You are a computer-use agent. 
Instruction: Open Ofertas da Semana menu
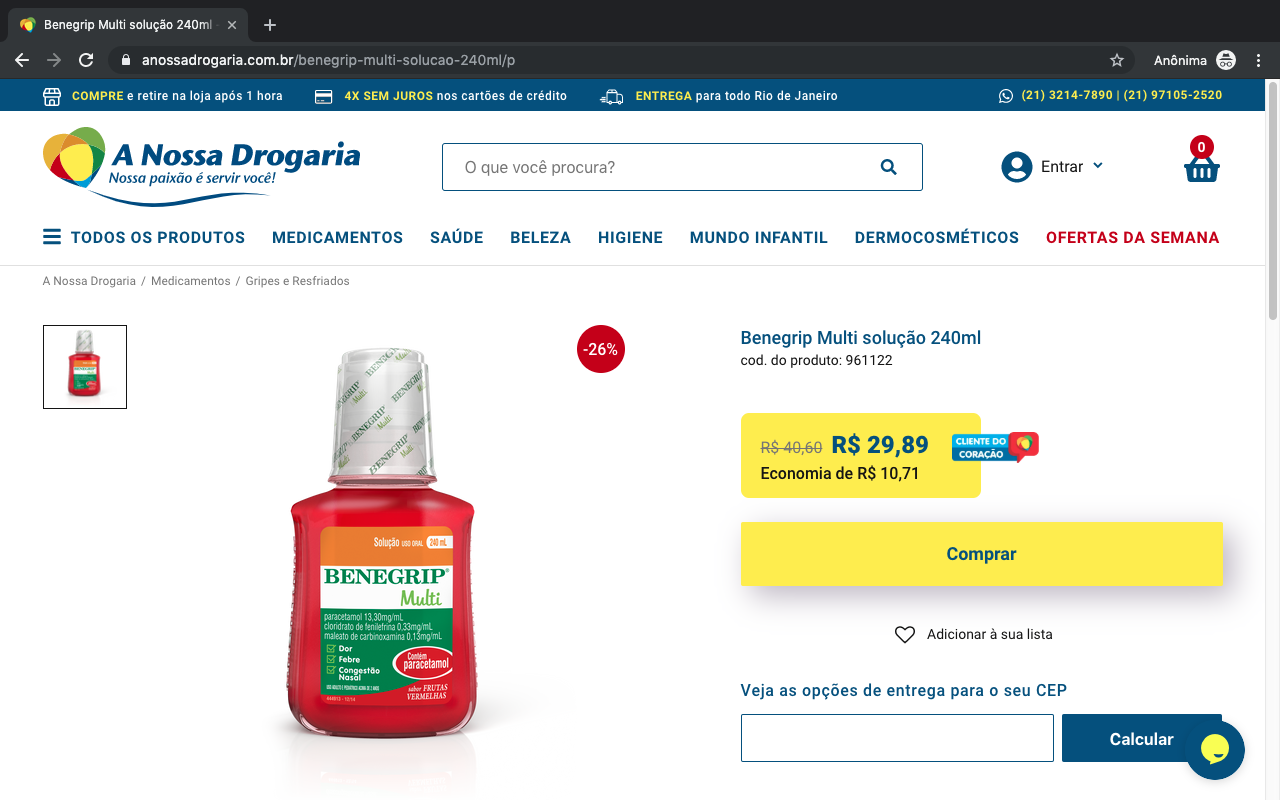(1132, 237)
